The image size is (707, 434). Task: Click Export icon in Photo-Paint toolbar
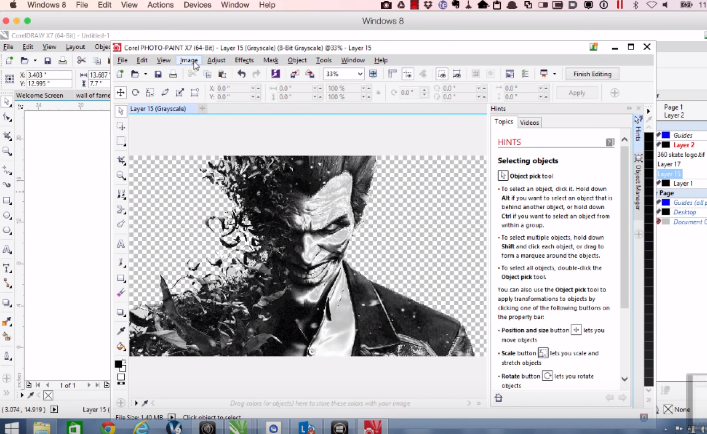(310, 74)
